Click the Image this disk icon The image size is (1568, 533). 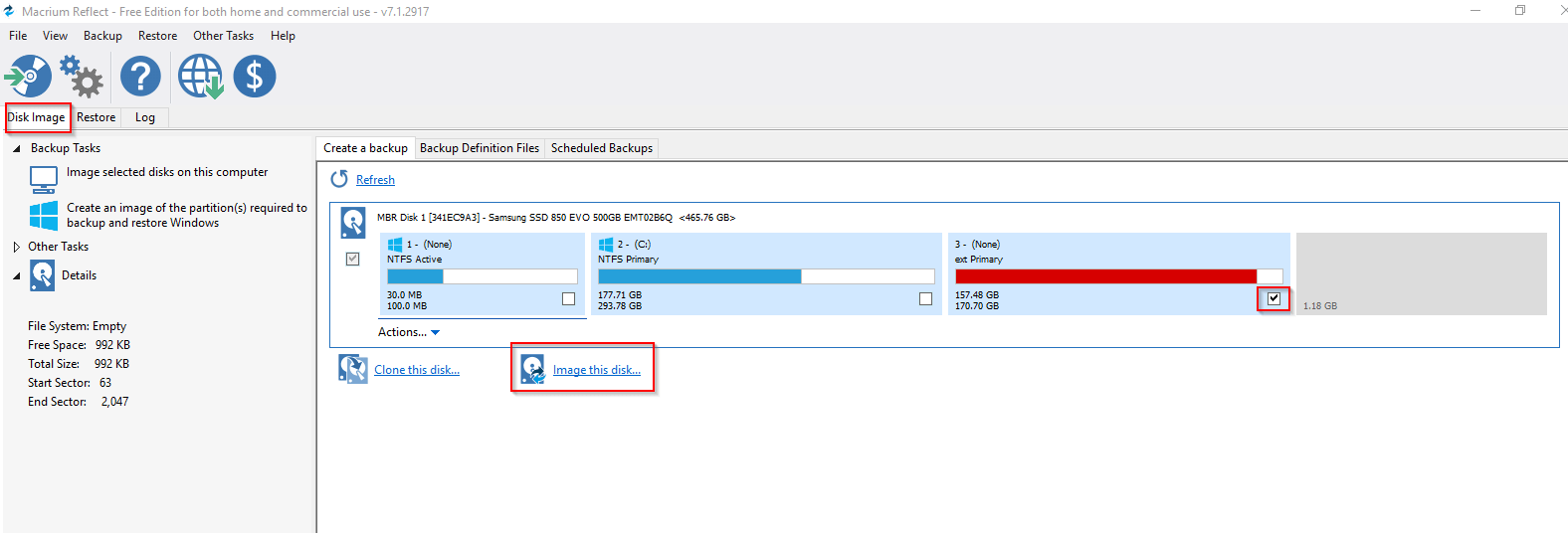click(533, 370)
